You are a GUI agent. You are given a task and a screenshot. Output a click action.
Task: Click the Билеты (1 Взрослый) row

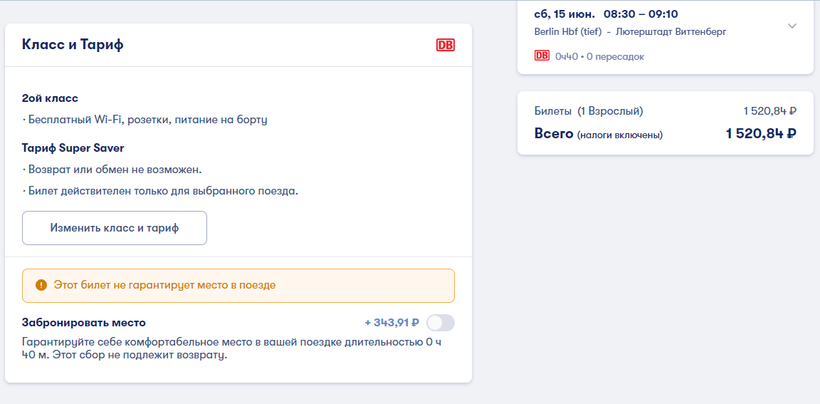pyautogui.click(x=665, y=111)
